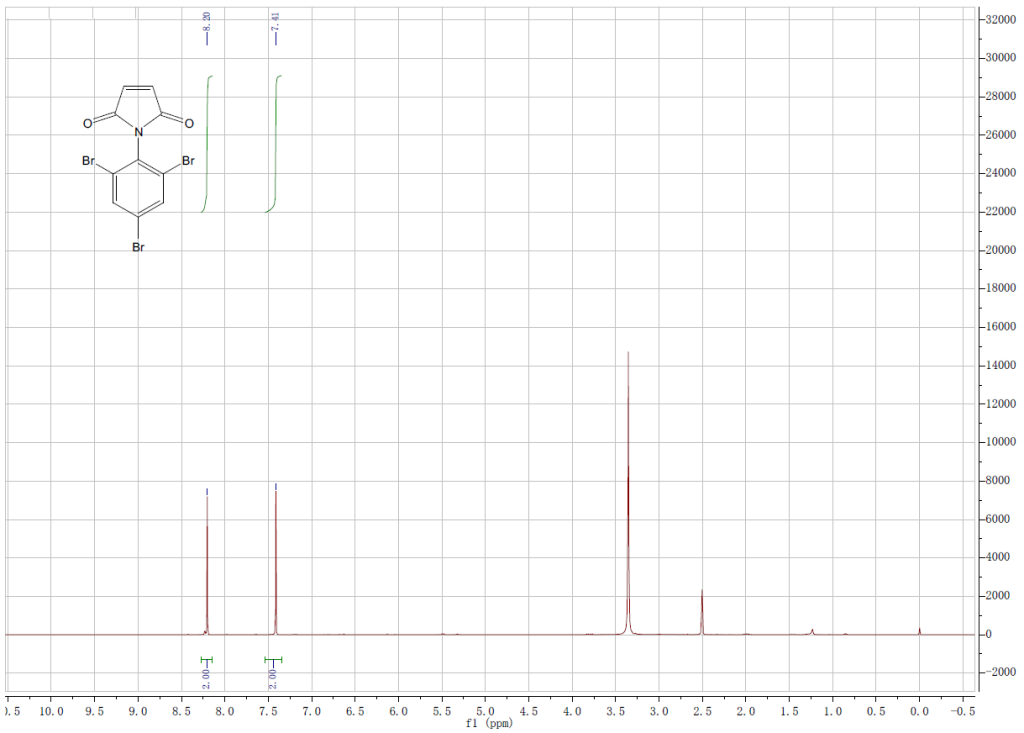Click the N atom in the structure

coord(137,131)
